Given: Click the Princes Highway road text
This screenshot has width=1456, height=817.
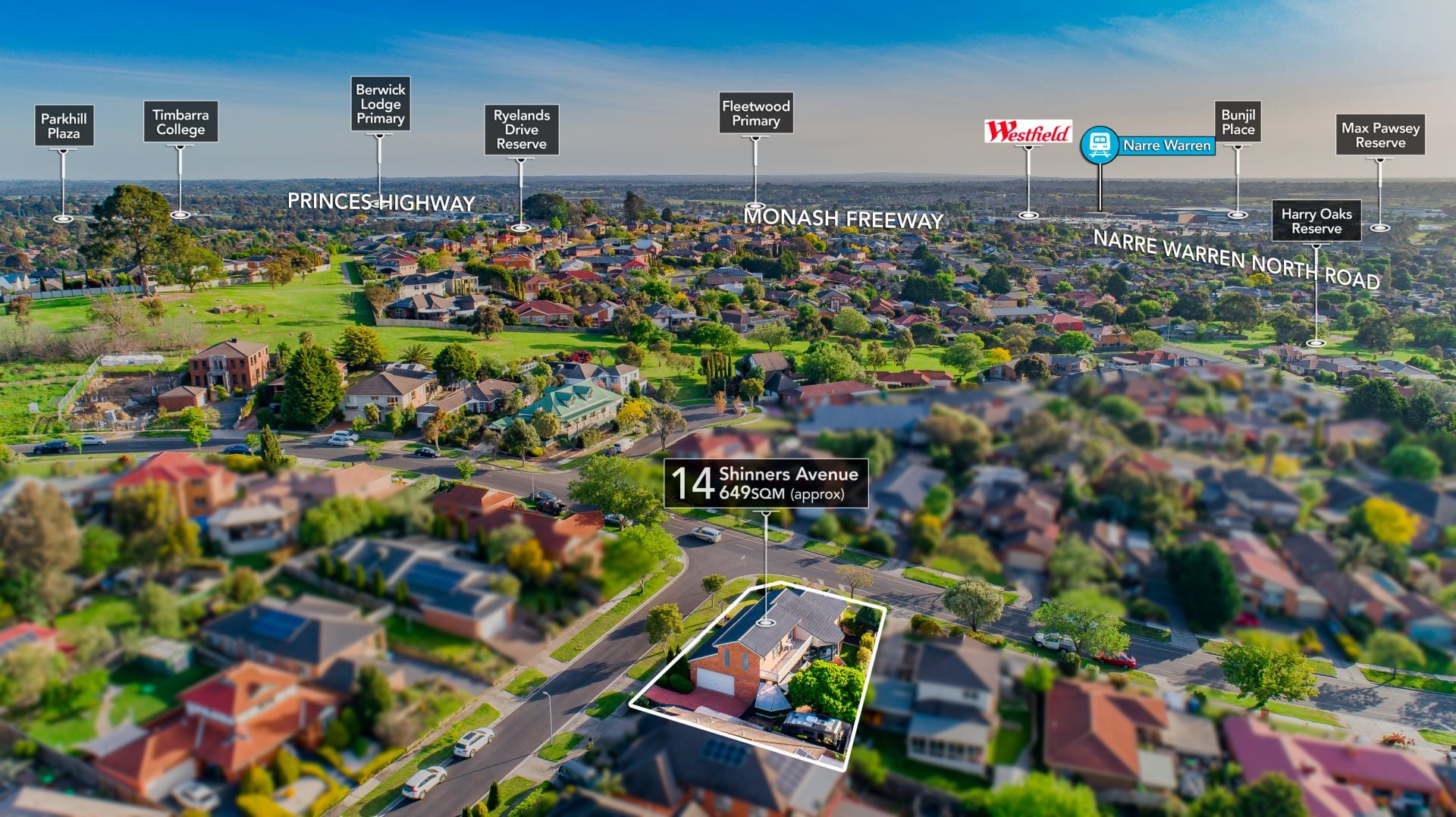Looking at the screenshot, I should [x=381, y=202].
